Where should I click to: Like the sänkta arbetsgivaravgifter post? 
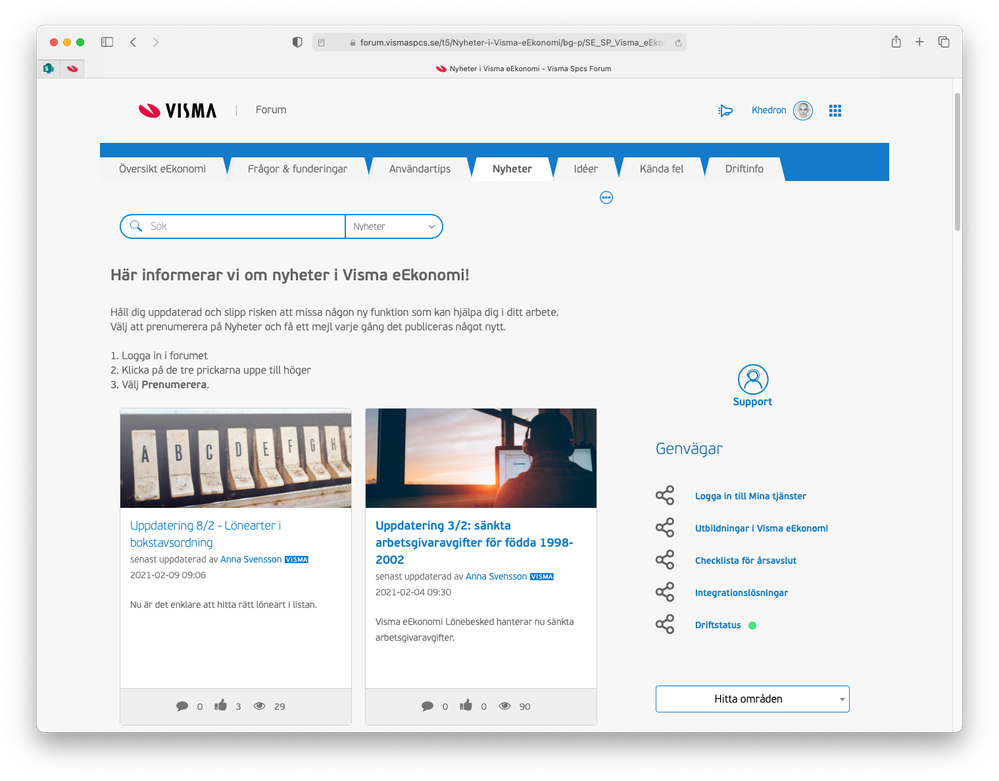[x=466, y=705]
